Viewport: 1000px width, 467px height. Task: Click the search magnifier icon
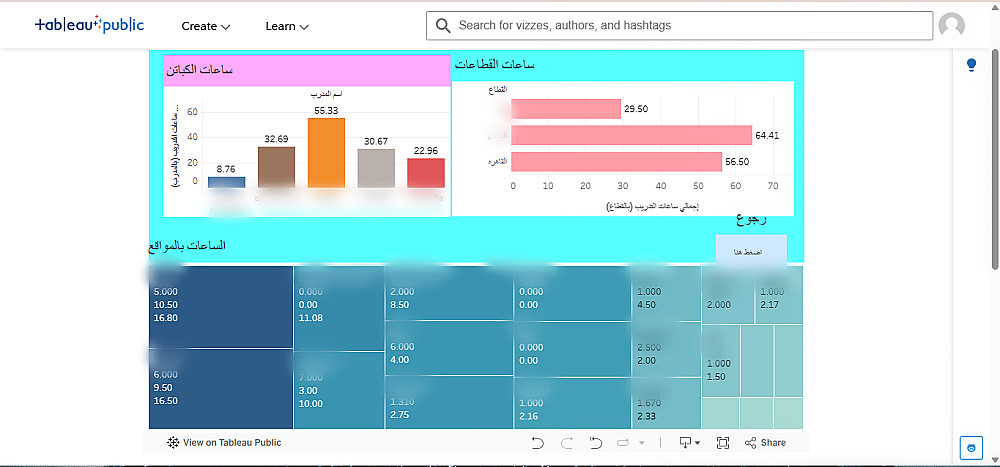443,26
